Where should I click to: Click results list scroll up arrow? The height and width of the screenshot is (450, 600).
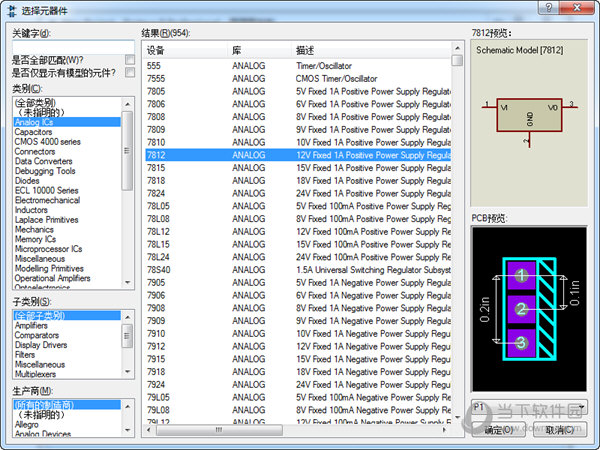pos(457,48)
